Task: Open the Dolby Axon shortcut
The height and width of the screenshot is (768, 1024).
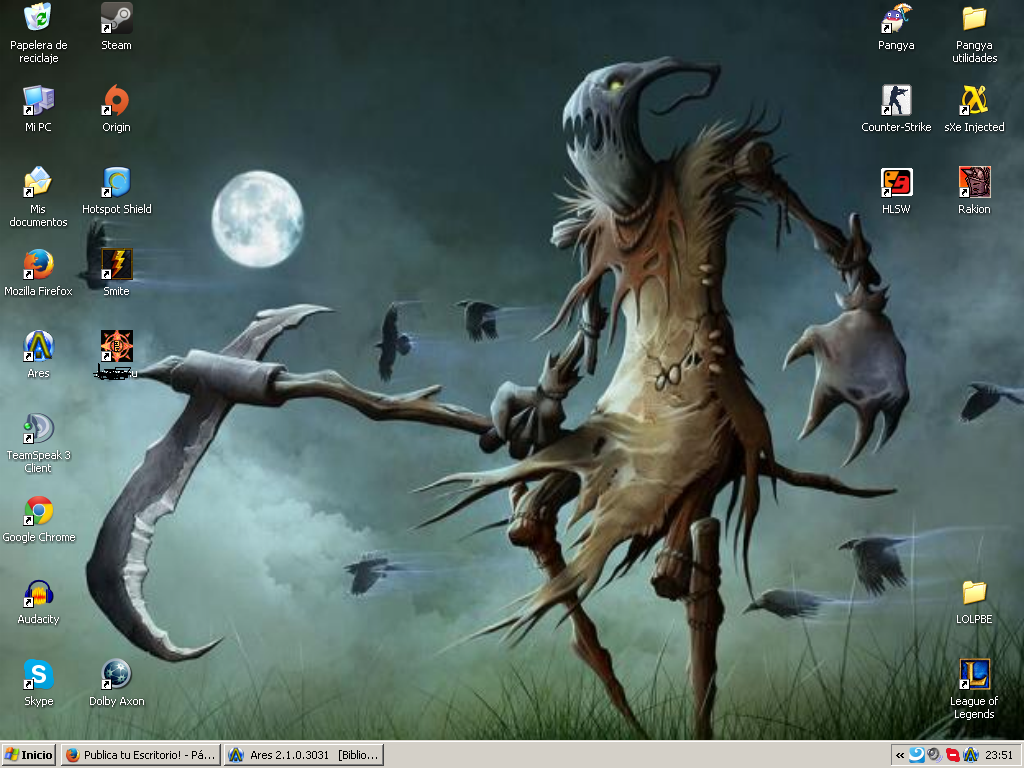Action: (x=117, y=674)
